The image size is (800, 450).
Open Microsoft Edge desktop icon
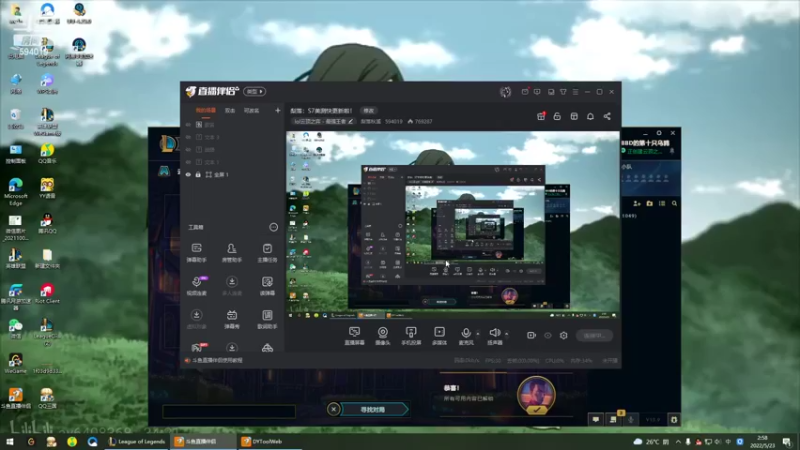16,191
